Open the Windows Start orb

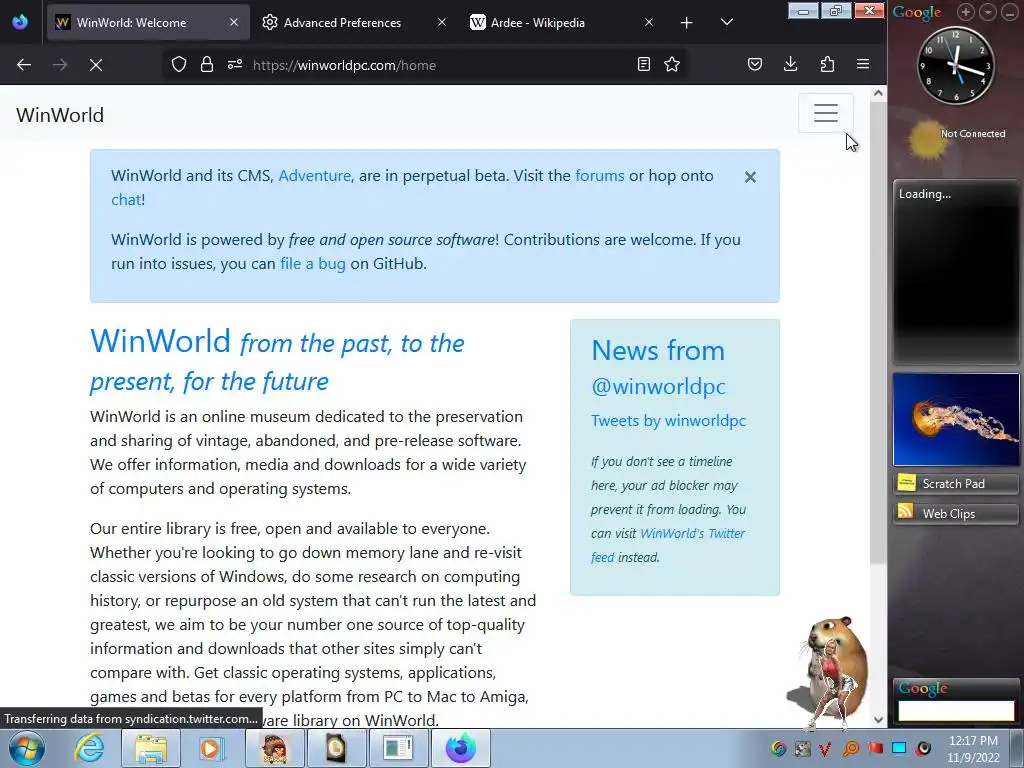coord(27,748)
